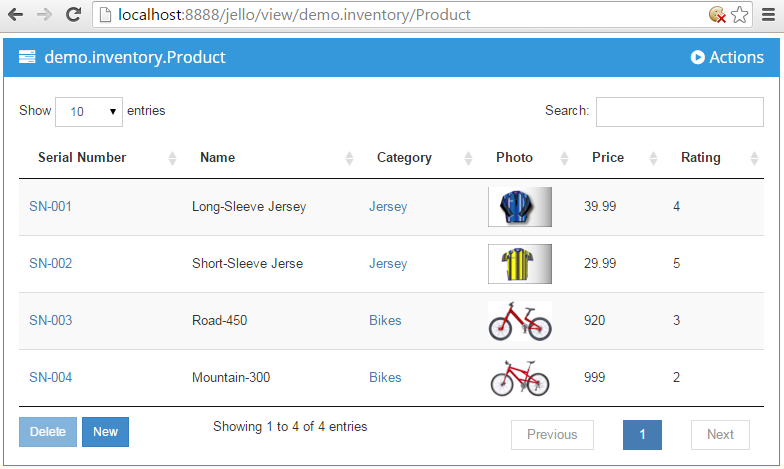Select the Long-Sleeve Jersey name cell
Image resolution: width=784 pixels, height=469 pixels.
click(249, 206)
